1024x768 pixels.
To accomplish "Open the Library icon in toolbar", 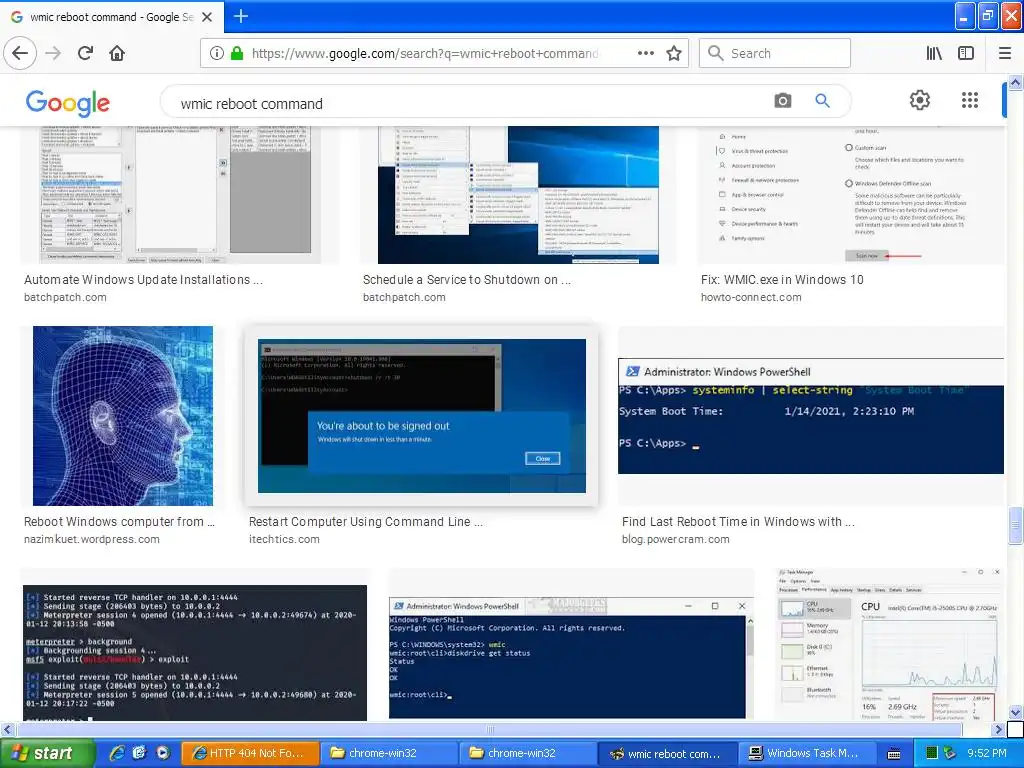I will point(934,53).
